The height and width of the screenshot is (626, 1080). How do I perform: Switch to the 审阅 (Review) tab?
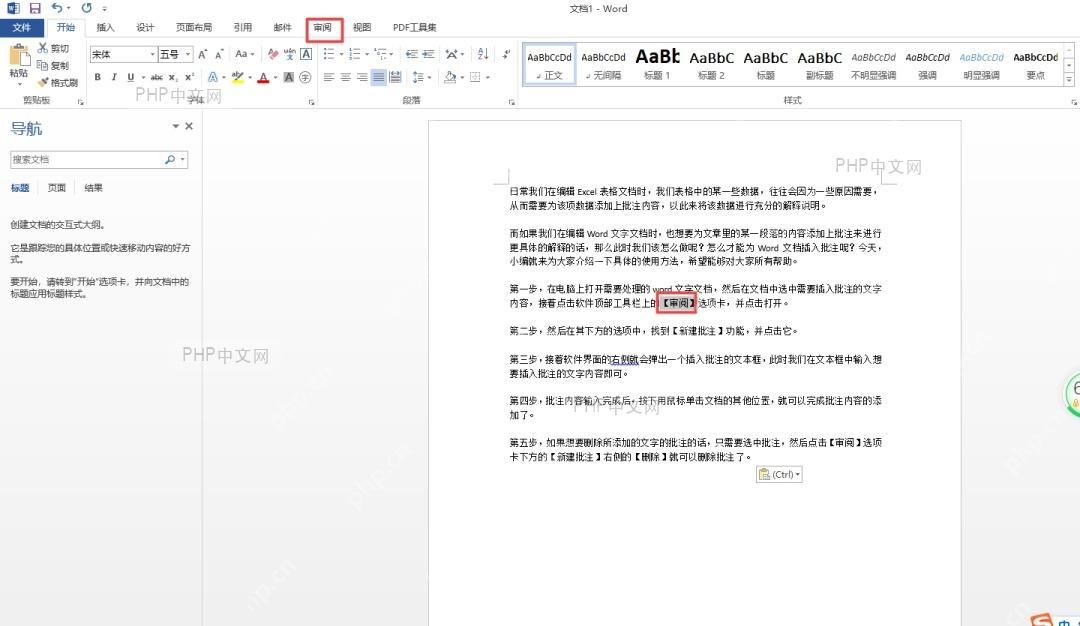(322, 28)
